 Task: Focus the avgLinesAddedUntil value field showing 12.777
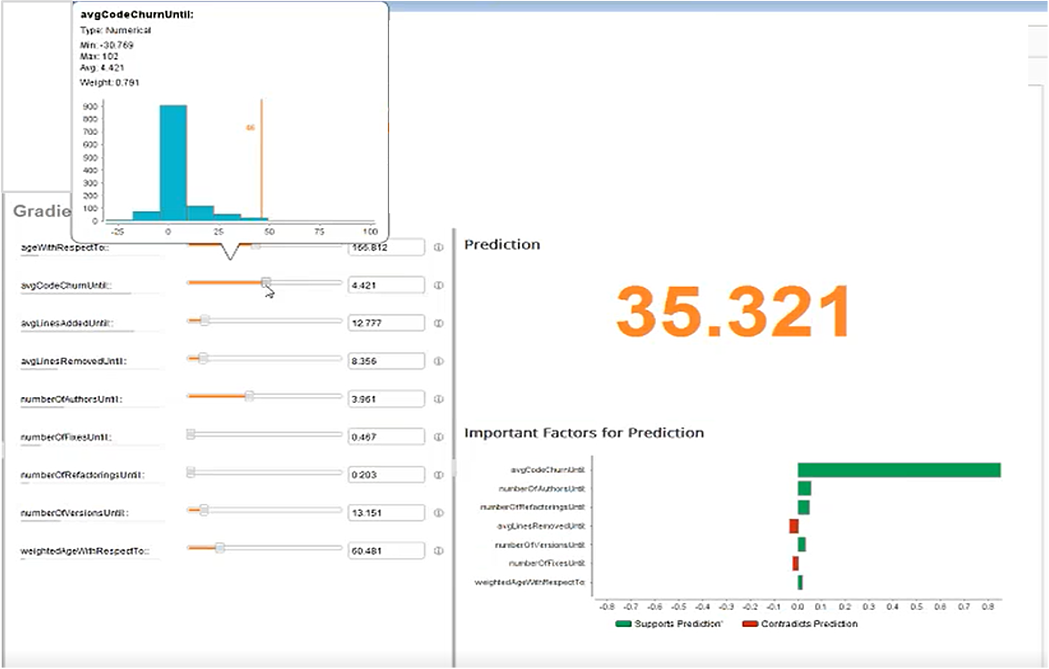[x=386, y=323]
